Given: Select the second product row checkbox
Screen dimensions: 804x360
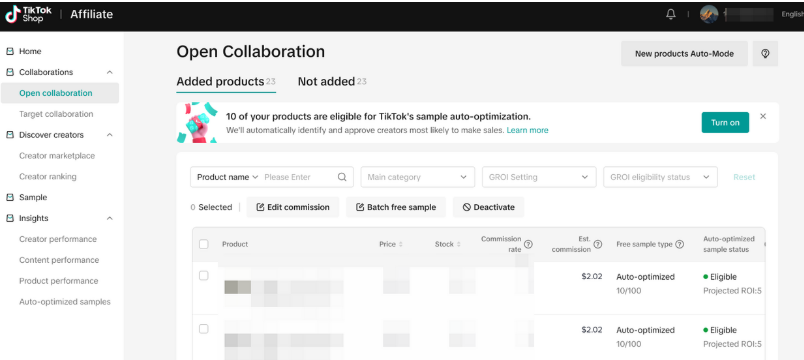Looking at the screenshot, I should [204, 329].
